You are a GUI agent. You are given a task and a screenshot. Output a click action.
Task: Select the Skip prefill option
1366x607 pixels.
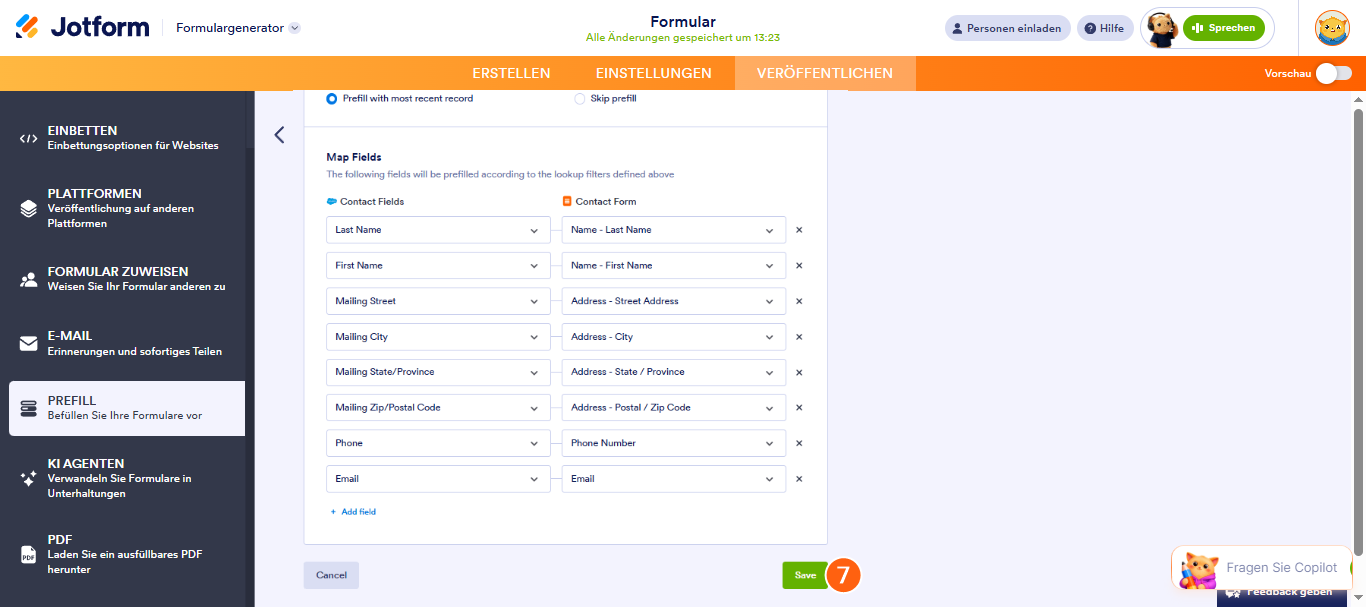[x=605, y=99]
